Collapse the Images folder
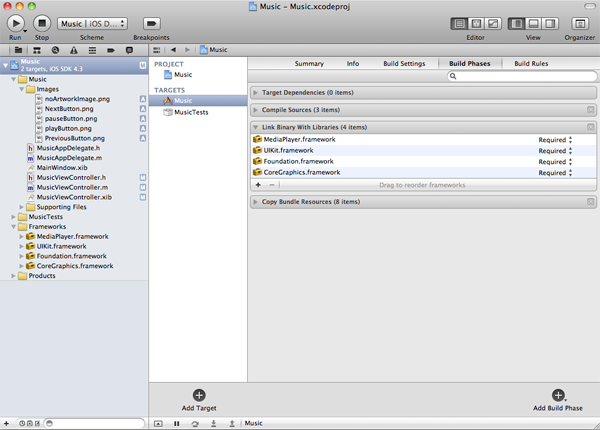Image resolution: width=600 pixels, height=430 pixels. [21, 89]
